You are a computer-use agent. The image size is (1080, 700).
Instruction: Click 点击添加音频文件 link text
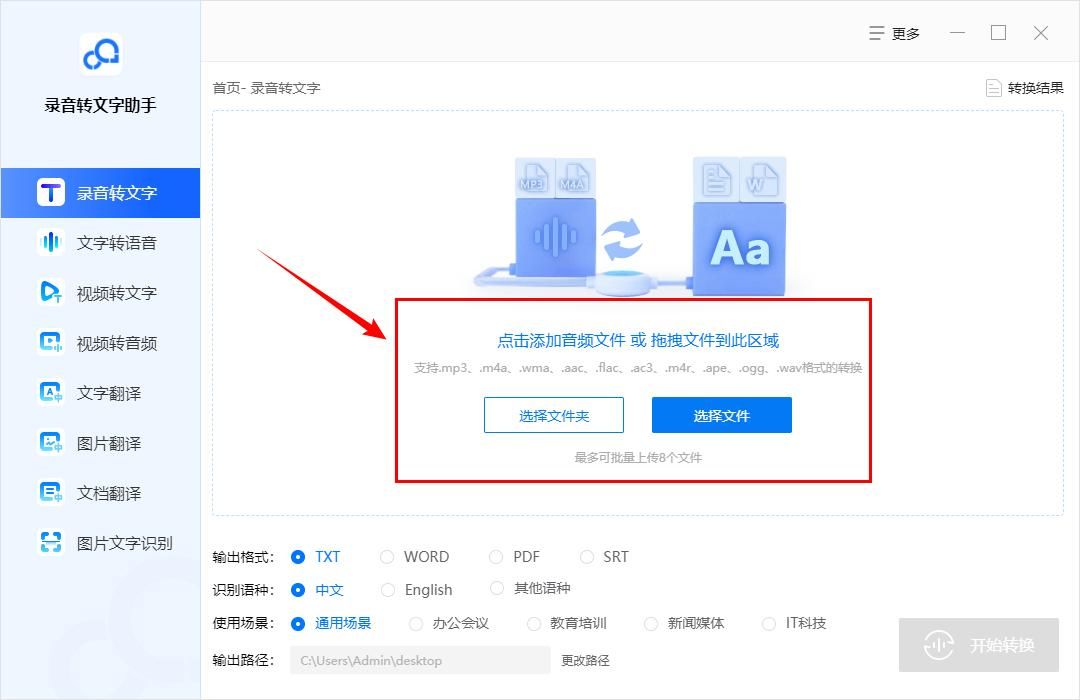click(x=561, y=340)
